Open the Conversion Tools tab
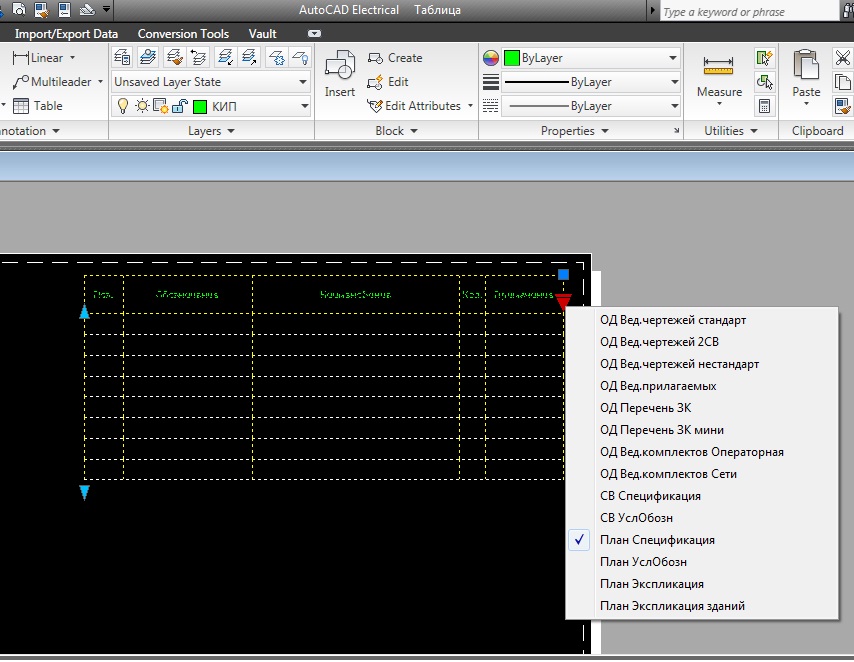Viewport: 854px width, 662px height. click(183, 34)
